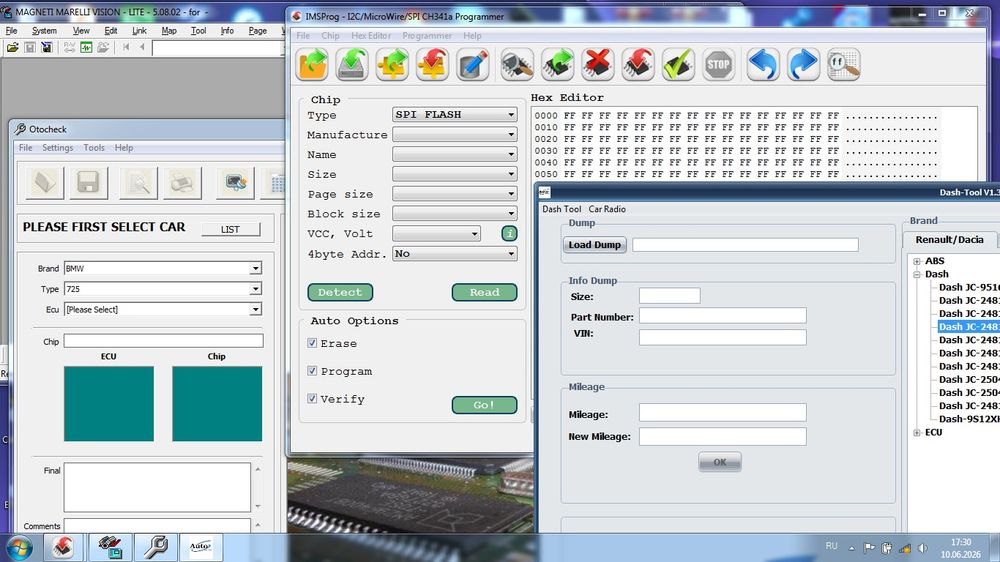
Task: Open Hex Editor menu in IMSProg
Action: pyautogui.click(x=371, y=36)
